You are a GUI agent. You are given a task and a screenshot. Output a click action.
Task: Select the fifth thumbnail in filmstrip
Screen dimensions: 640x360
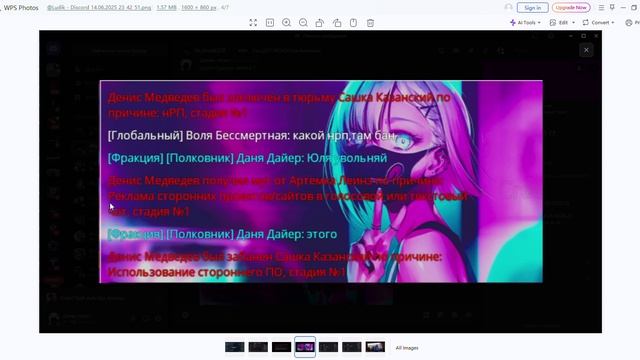(x=328, y=347)
